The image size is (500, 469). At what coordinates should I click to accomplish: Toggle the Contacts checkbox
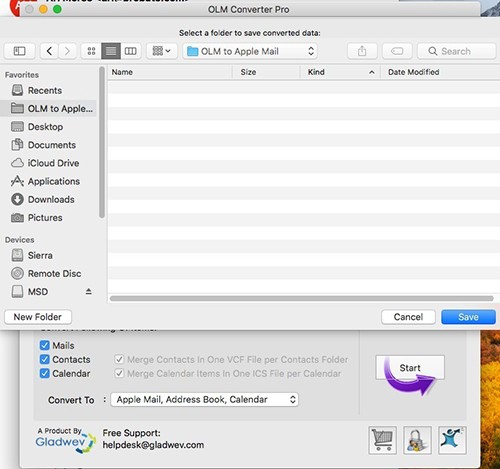point(44,359)
